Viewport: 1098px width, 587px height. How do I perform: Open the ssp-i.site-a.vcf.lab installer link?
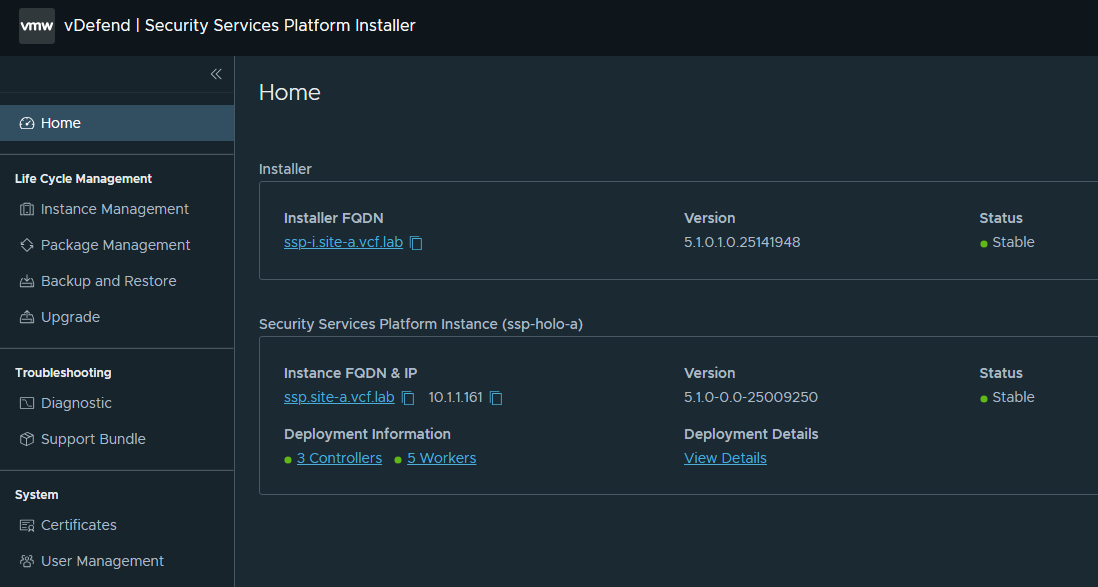pyautogui.click(x=343, y=242)
